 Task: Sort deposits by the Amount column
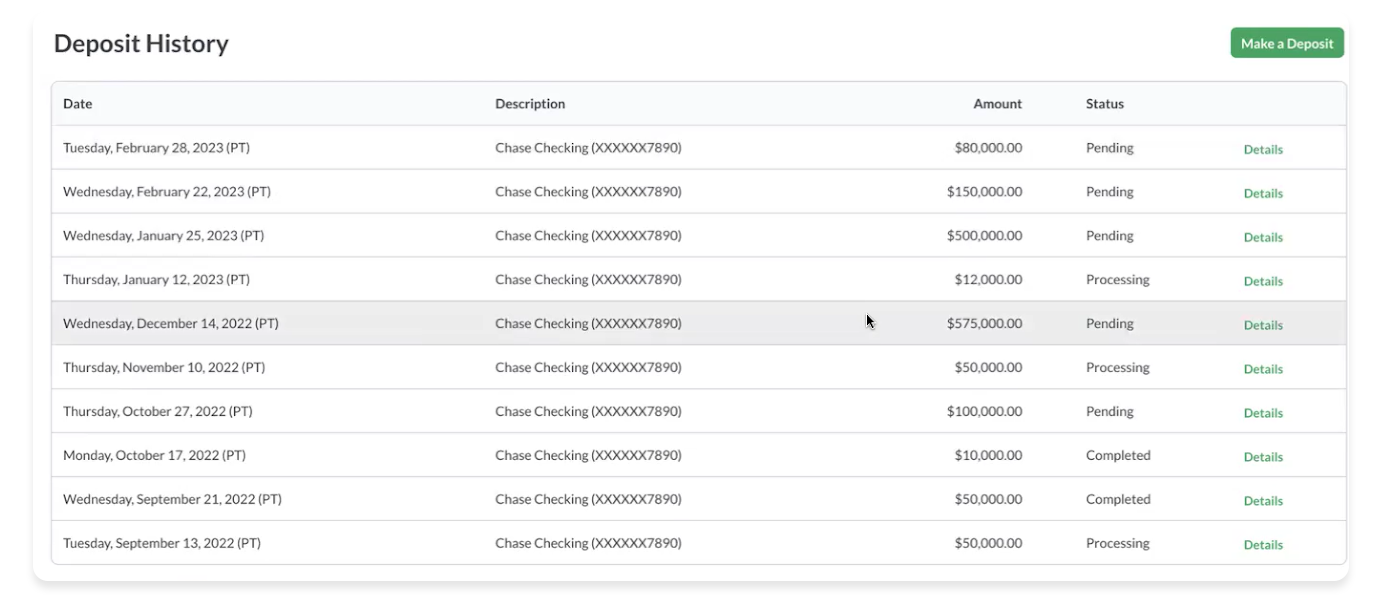[x=997, y=103]
